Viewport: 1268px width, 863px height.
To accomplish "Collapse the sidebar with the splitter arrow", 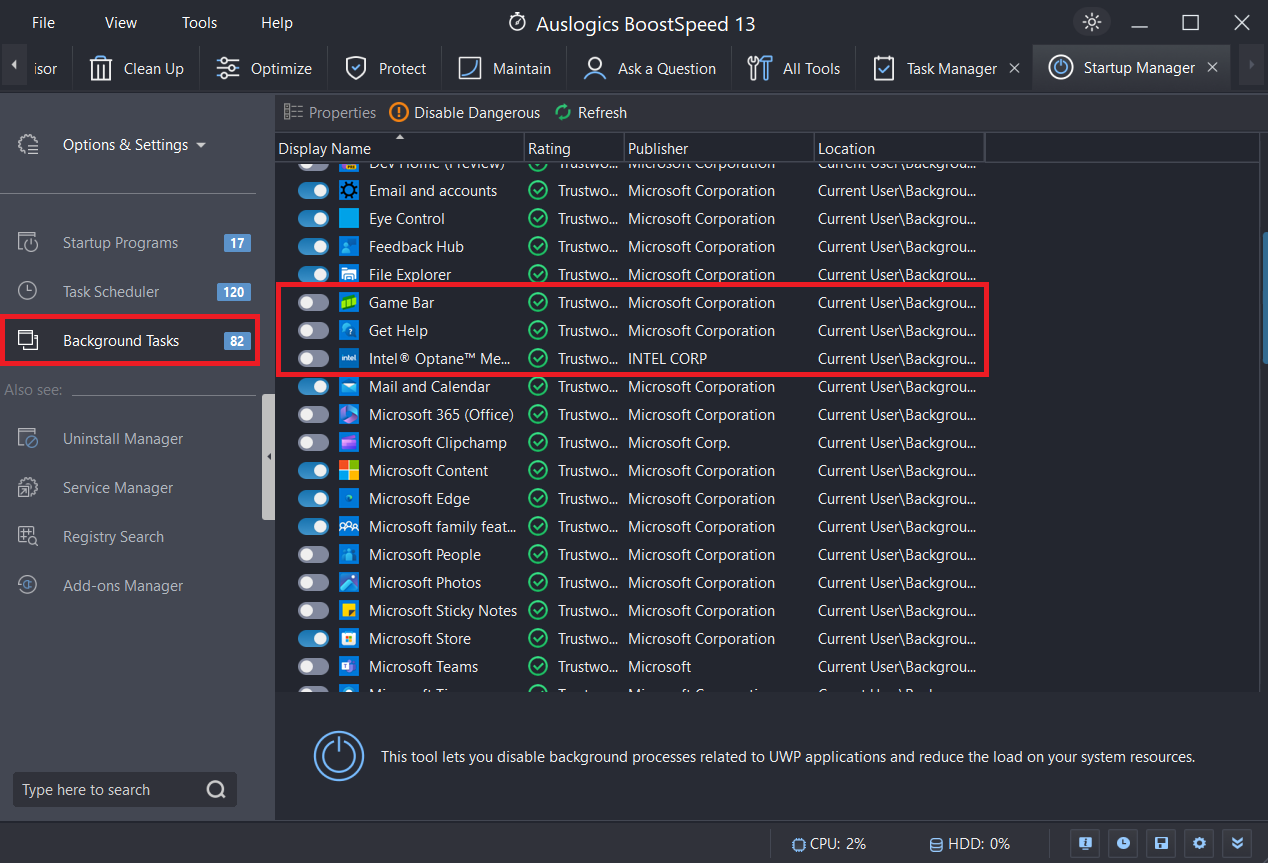I will coord(268,457).
